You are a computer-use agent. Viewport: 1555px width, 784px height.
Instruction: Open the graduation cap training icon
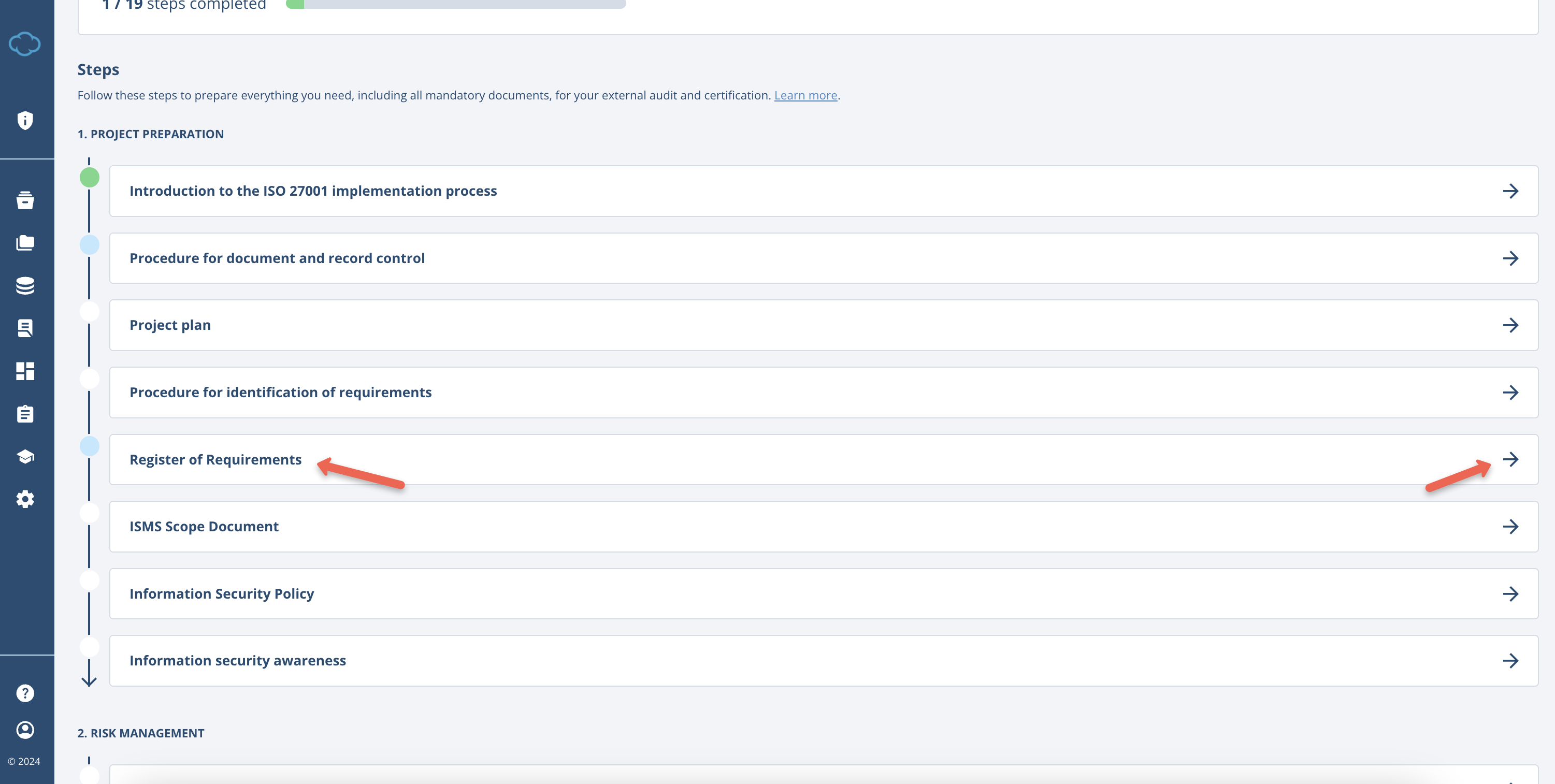(x=25, y=457)
